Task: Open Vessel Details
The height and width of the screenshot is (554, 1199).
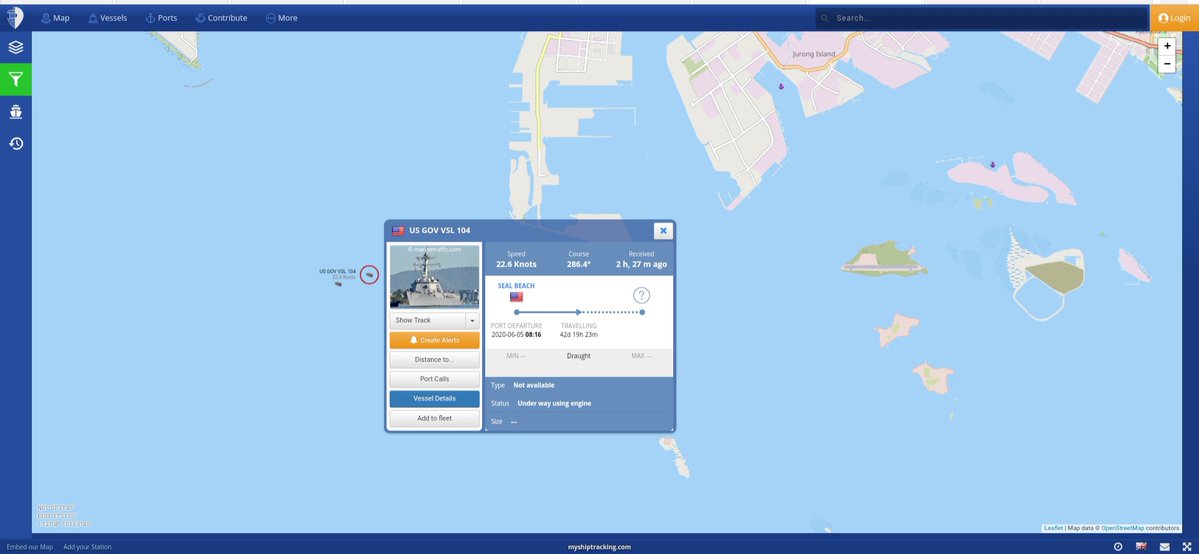Action: pos(434,399)
